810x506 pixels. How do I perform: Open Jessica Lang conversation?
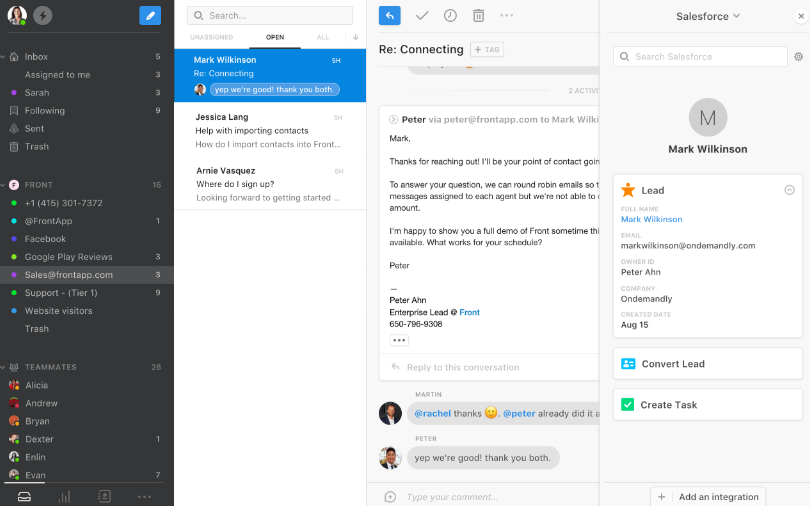tap(270, 131)
